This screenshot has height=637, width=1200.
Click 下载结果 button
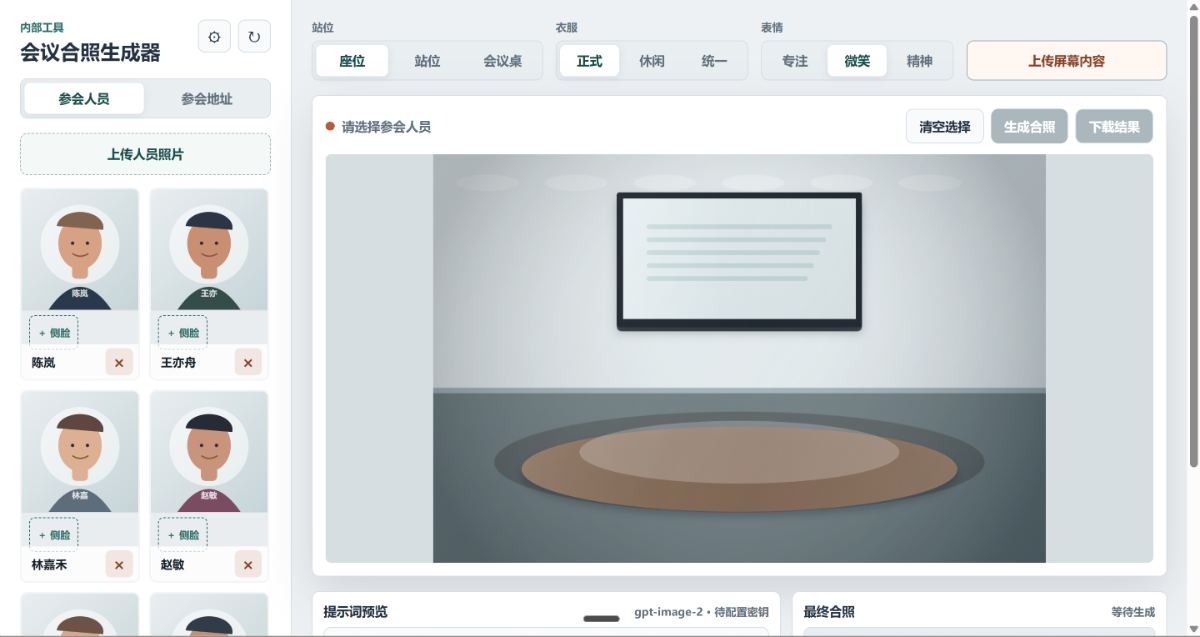(1114, 127)
